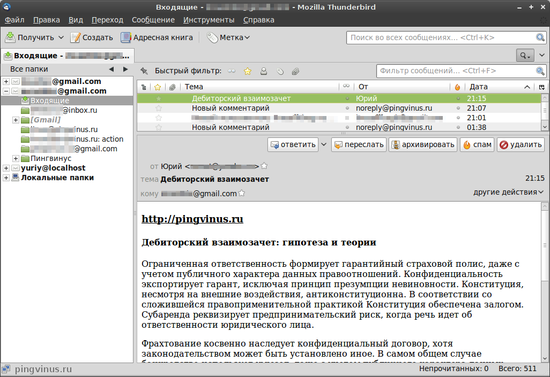The image size is (550, 377).
Task: Open другие действия dropdown
Action: click(x=508, y=192)
